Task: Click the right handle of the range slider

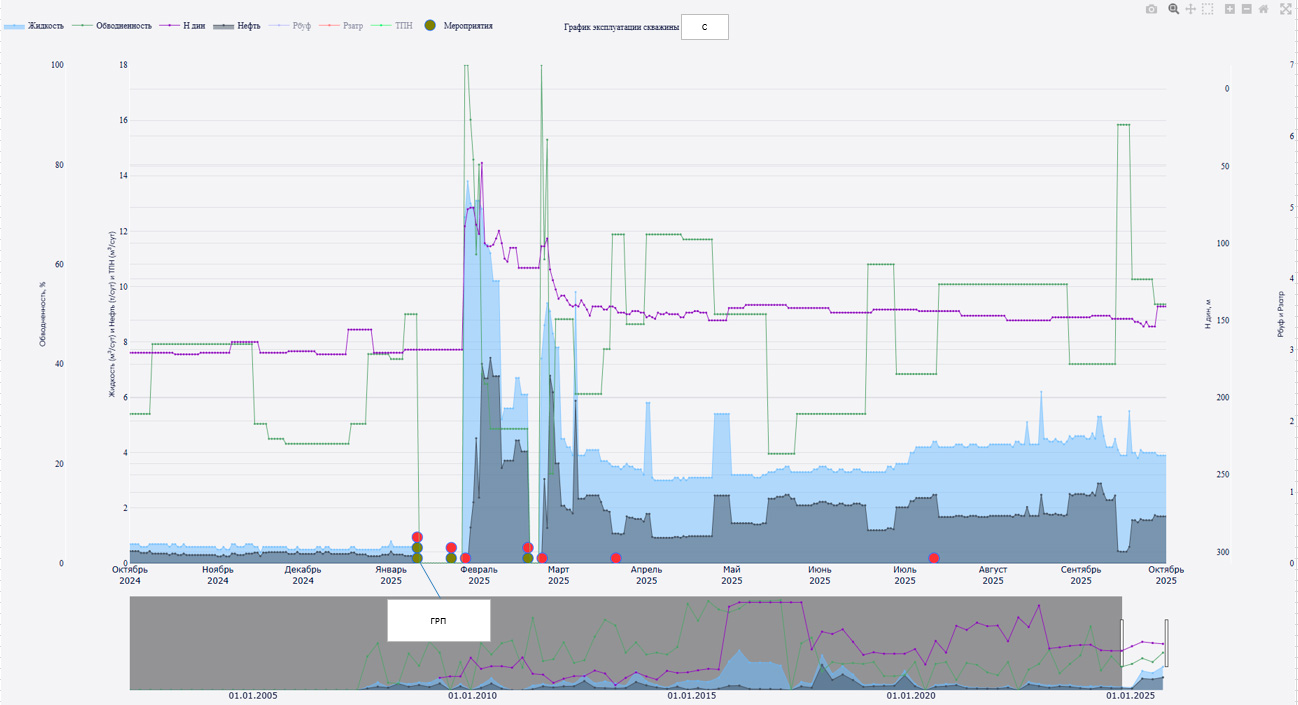Action: tap(1166, 643)
